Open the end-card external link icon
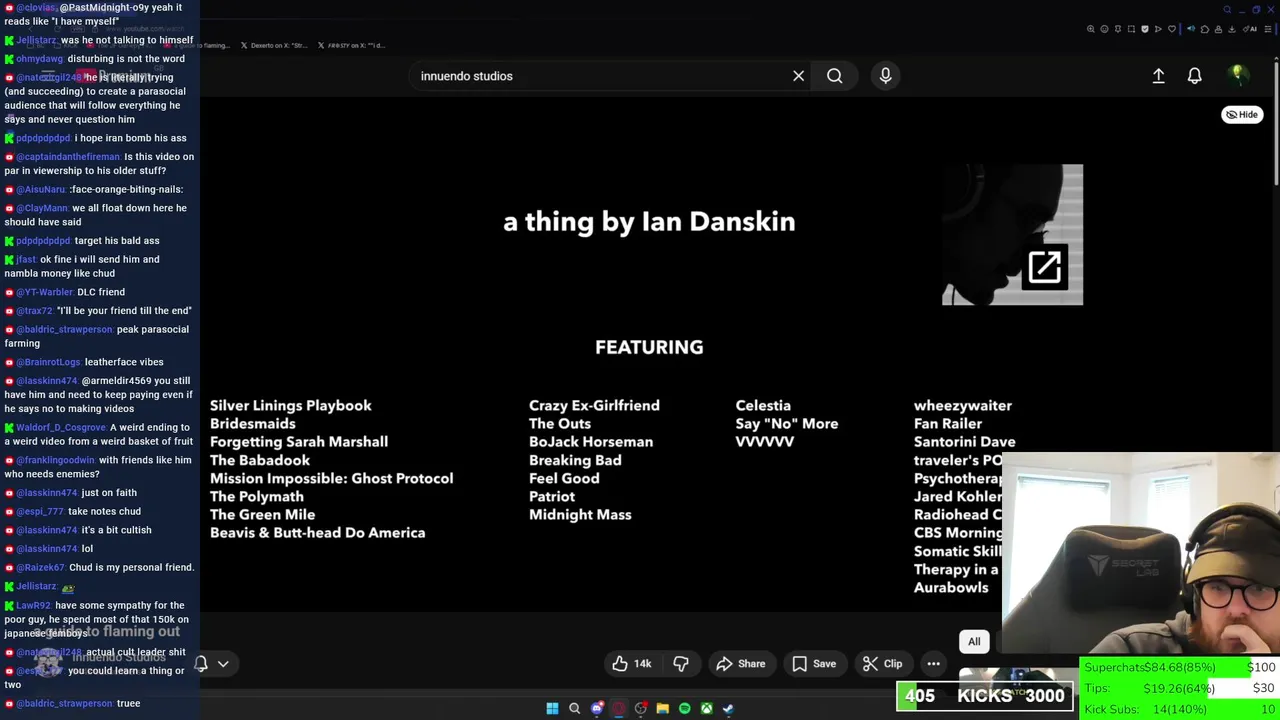This screenshot has height=720, width=1280. pyautogui.click(x=1044, y=267)
